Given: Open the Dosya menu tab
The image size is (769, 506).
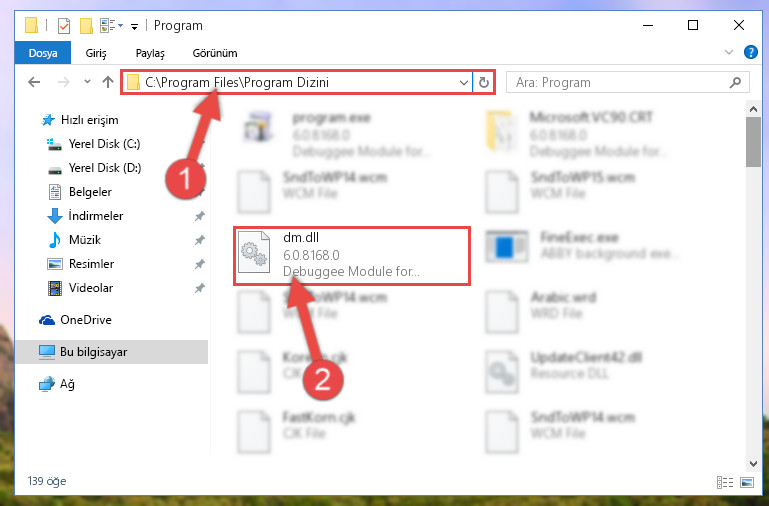Looking at the screenshot, I should [43, 53].
